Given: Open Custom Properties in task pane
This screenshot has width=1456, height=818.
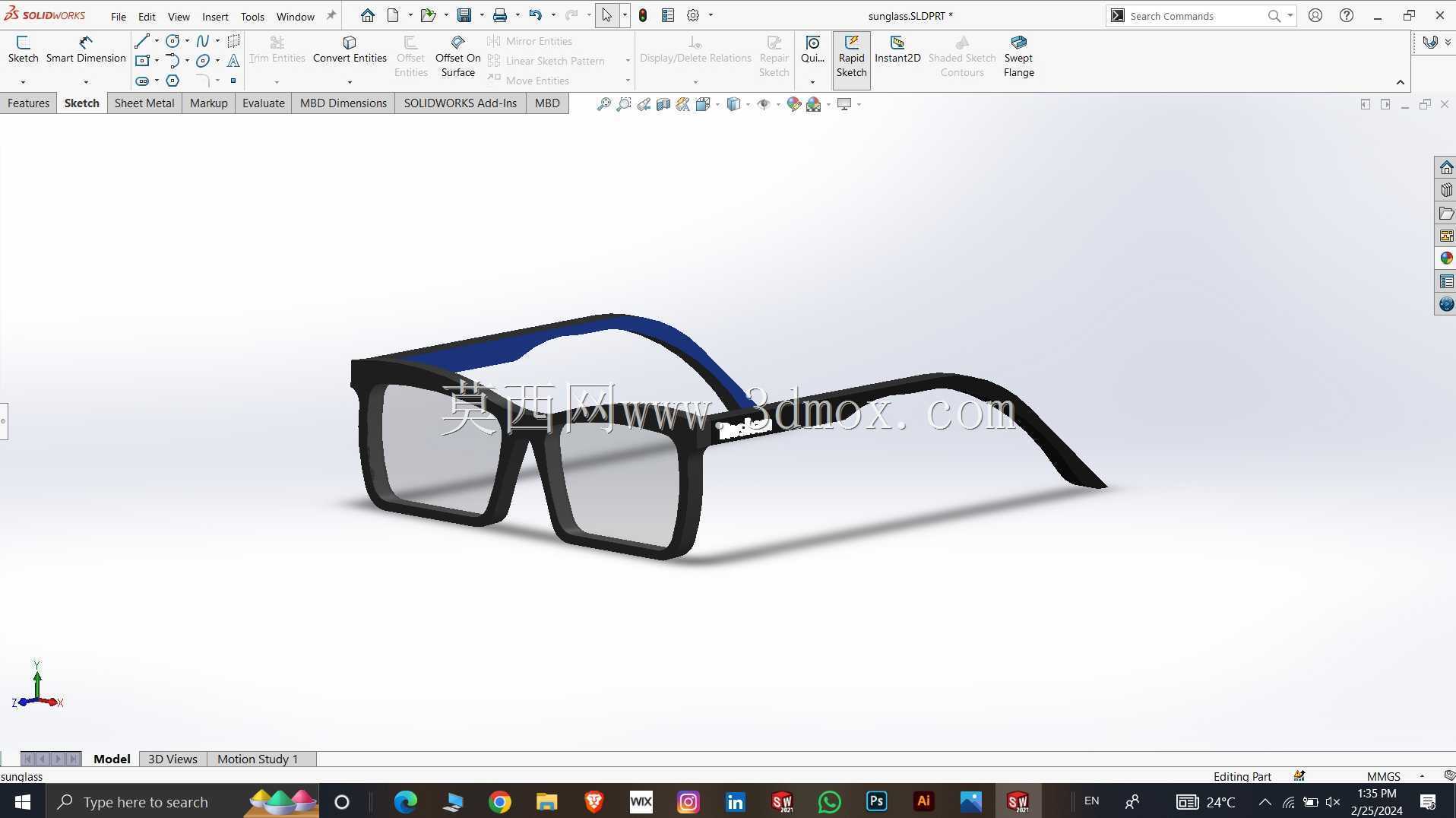Looking at the screenshot, I should coord(1446,281).
